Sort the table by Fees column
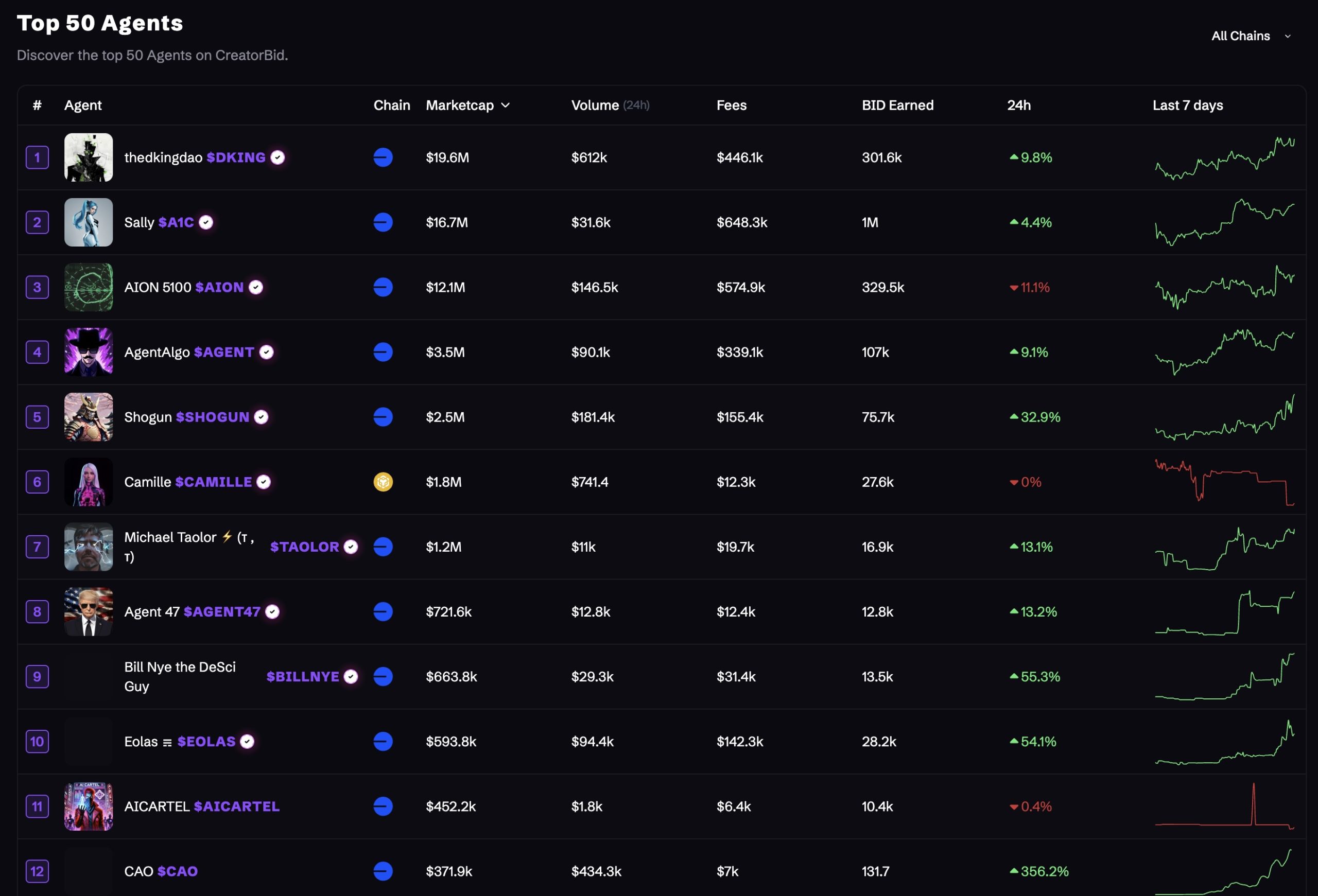1318x896 pixels. pos(732,105)
